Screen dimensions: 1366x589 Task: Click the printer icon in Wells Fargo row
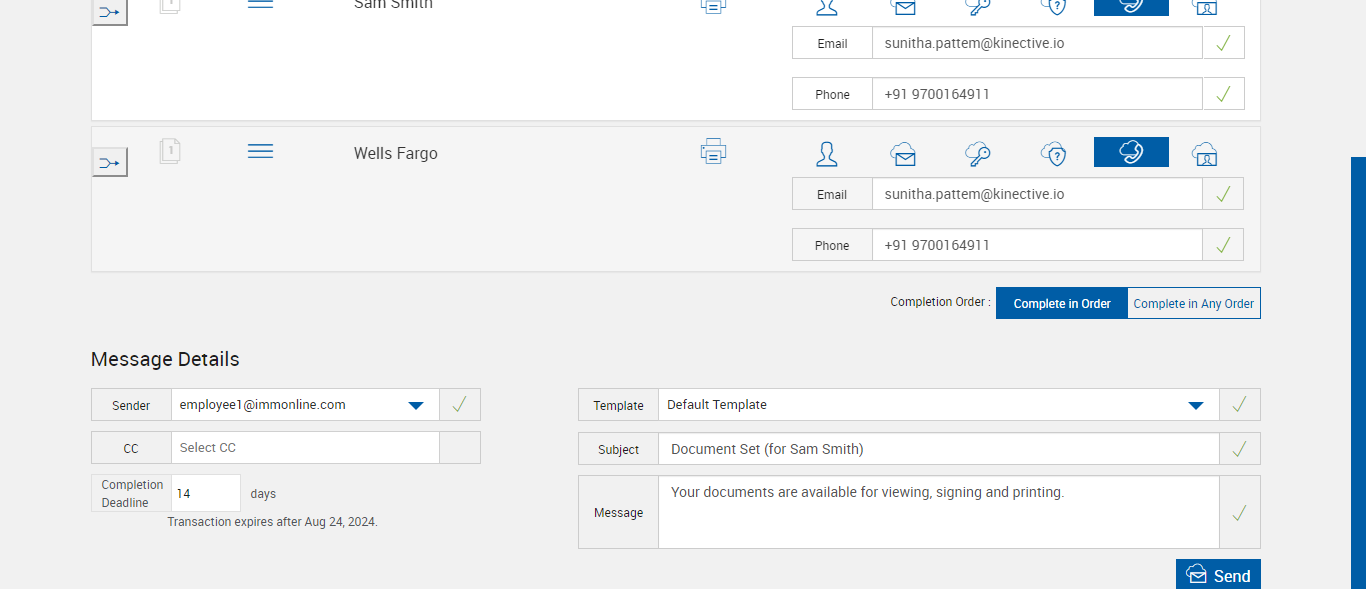713,152
